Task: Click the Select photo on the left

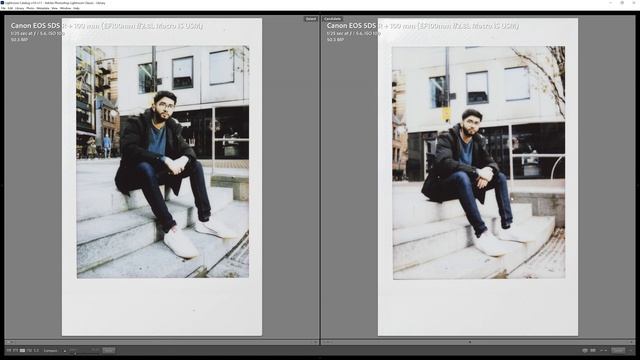Action: (162, 177)
